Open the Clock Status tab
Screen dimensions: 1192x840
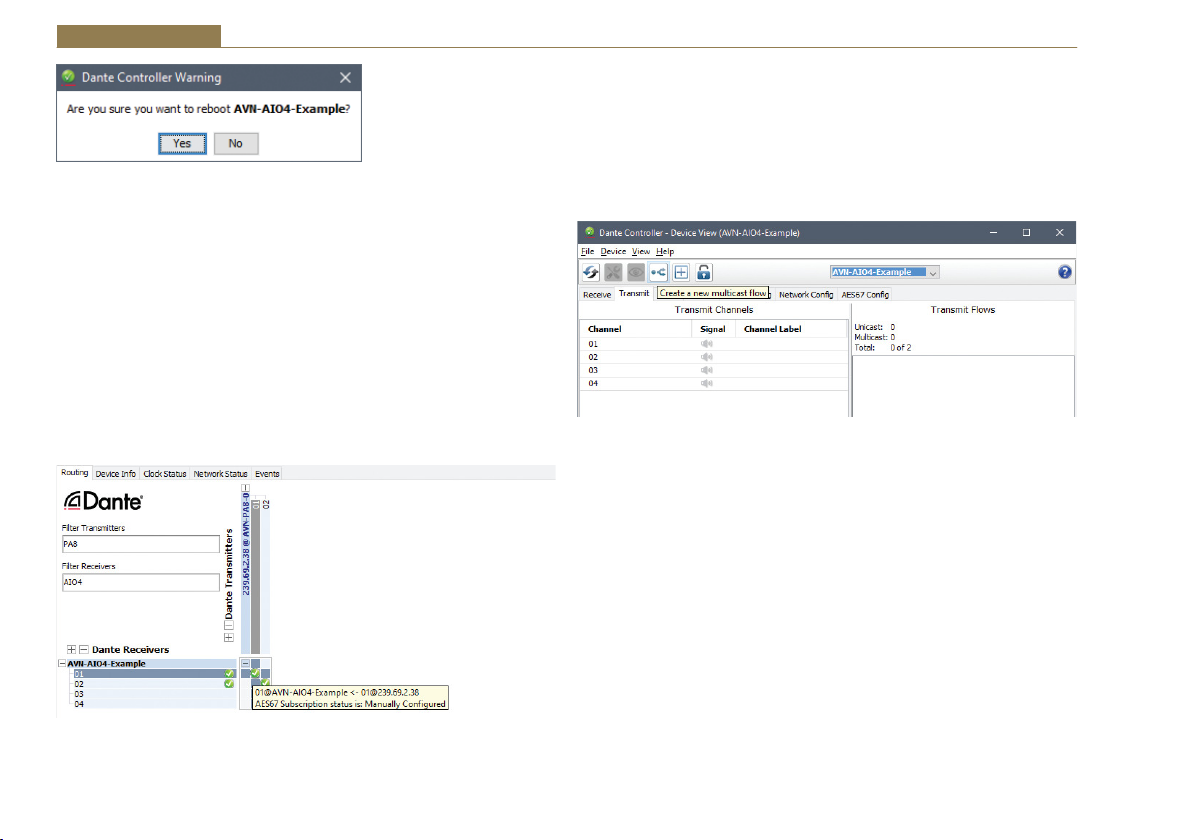(165, 474)
